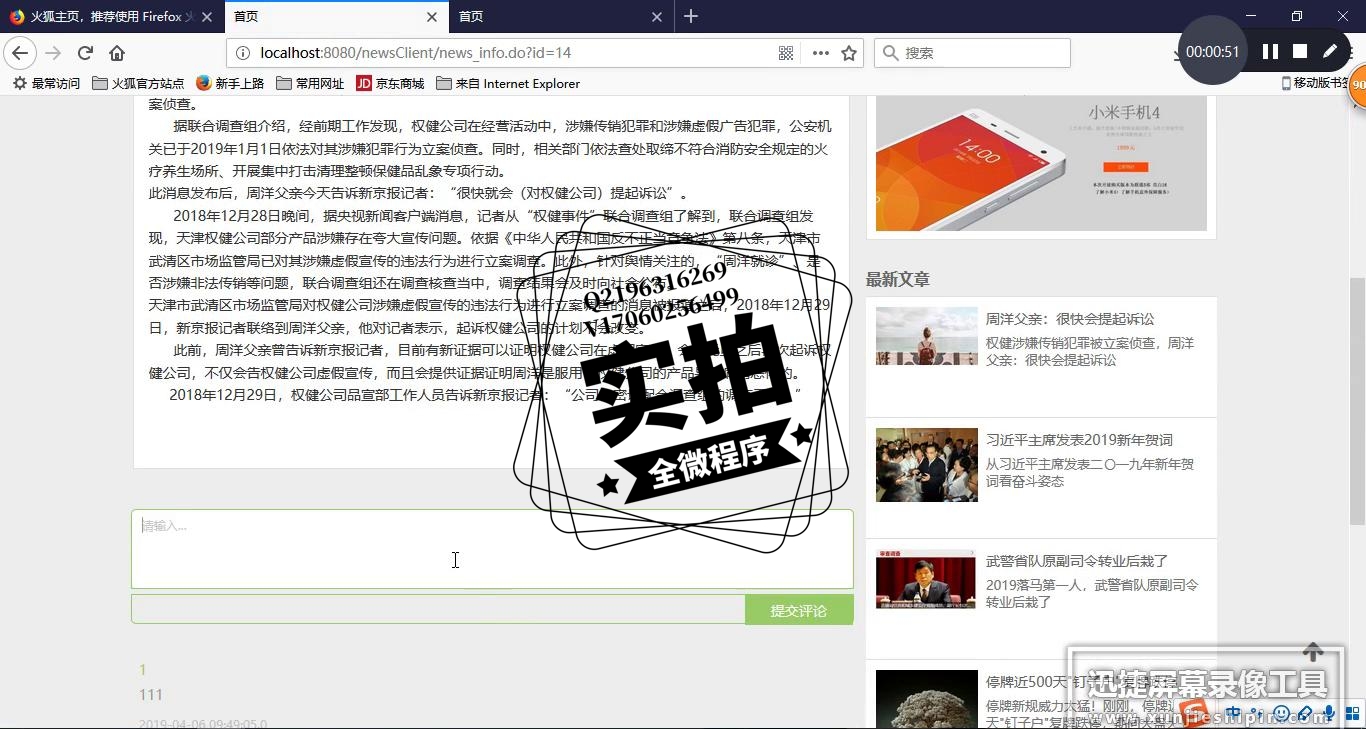Click the 停牌近500天 article thumbnail
Viewport: 1366px width, 729px height.
pyautogui.click(x=926, y=699)
